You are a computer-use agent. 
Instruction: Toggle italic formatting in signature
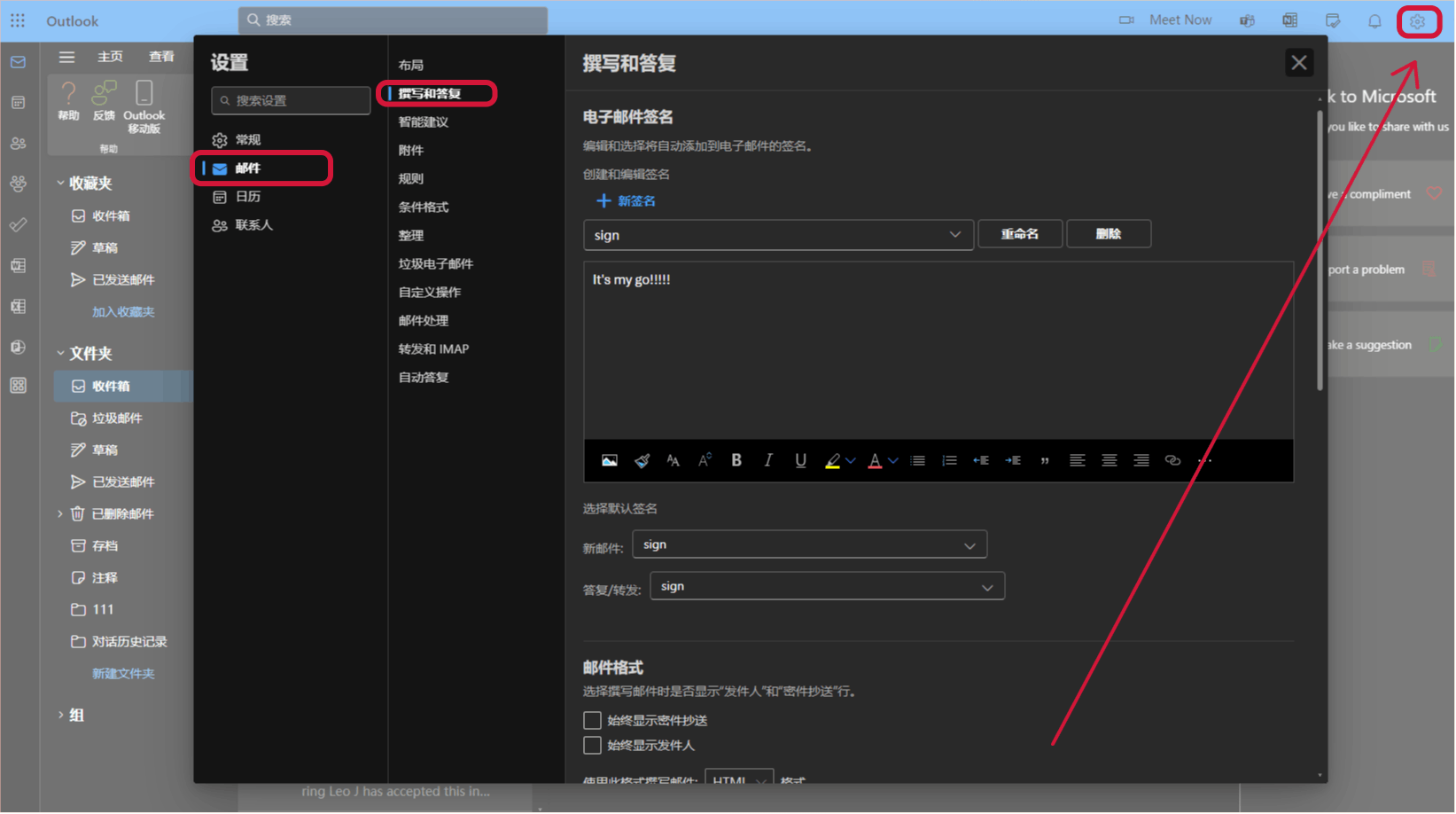tap(768, 461)
